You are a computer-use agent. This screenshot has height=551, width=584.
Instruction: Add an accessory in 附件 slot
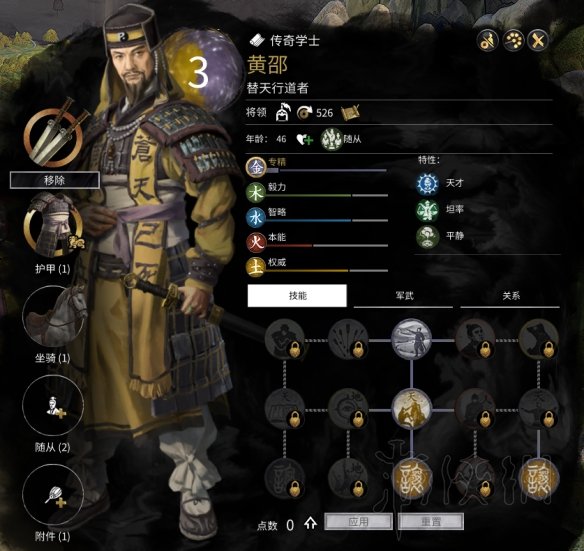tap(53, 494)
